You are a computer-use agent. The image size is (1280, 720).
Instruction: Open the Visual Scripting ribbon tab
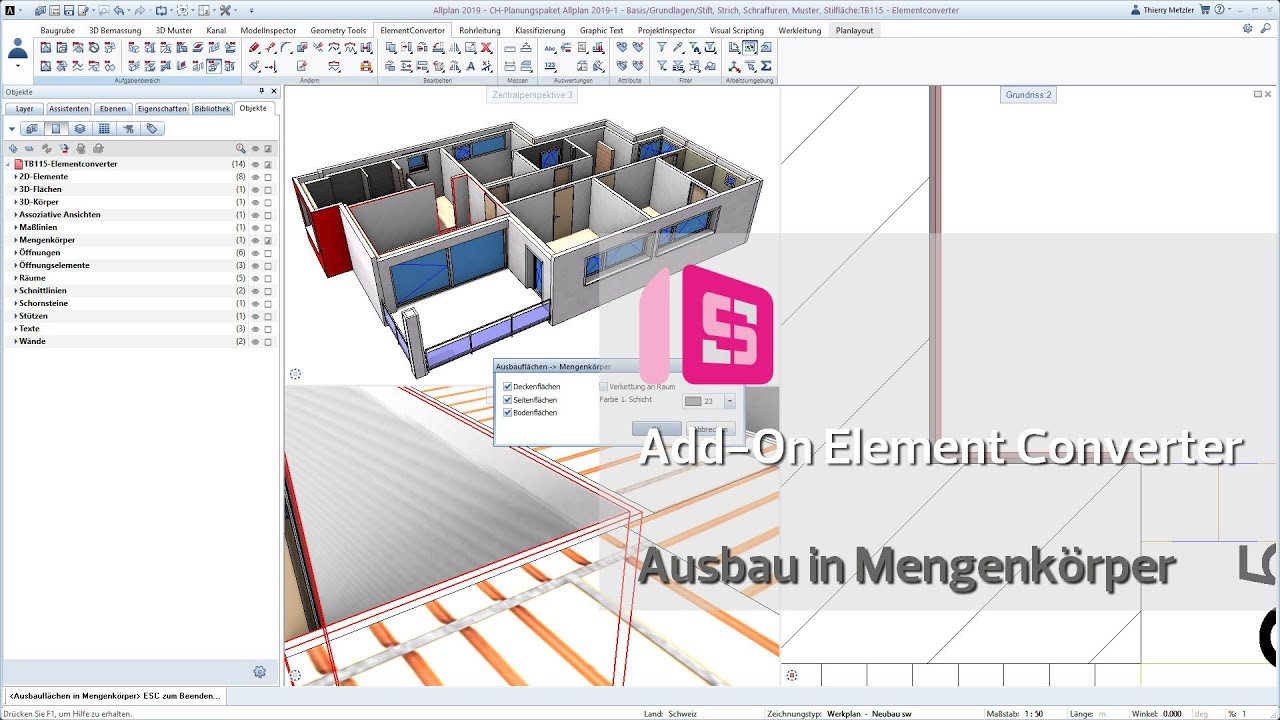point(737,30)
